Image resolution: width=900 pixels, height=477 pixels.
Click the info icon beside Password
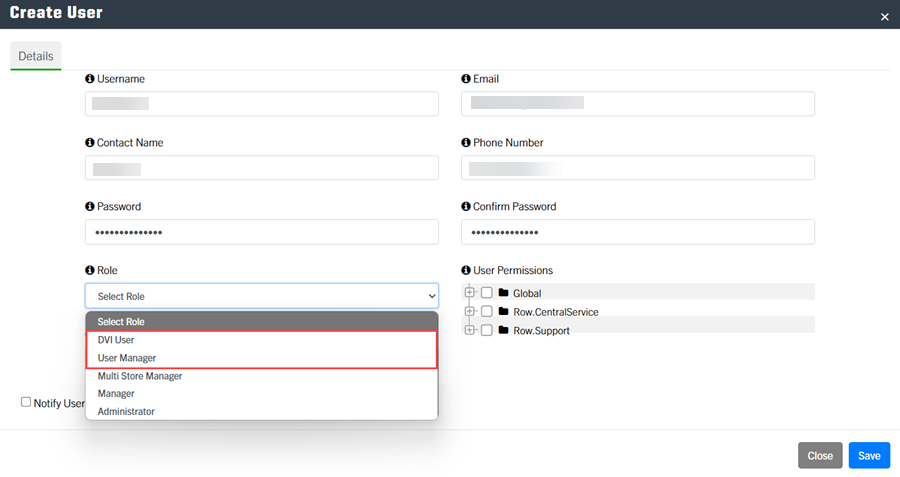(90, 206)
